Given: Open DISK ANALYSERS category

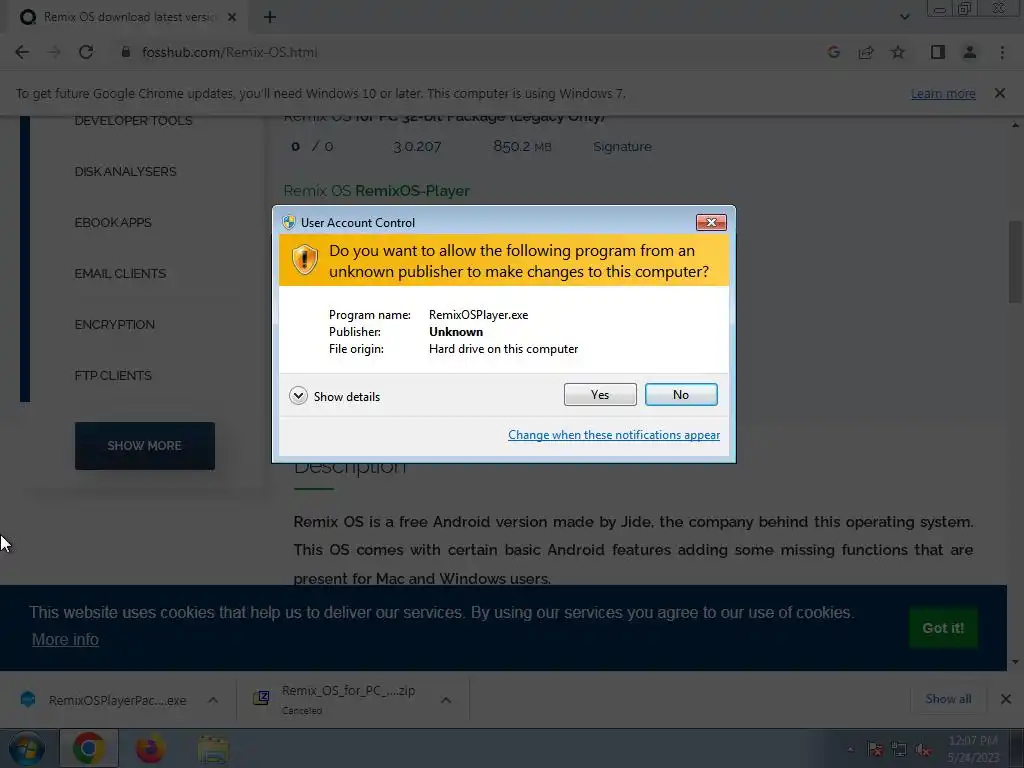Looking at the screenshot, I should pyautogui.click(x=125, y=172).
